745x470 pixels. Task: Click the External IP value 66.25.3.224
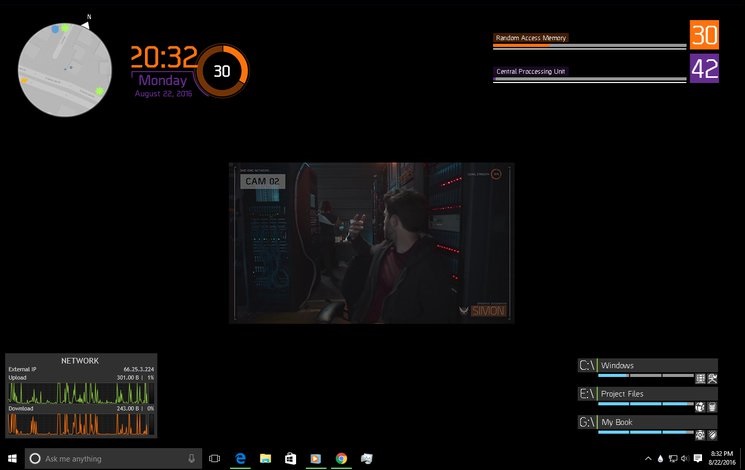139,369
